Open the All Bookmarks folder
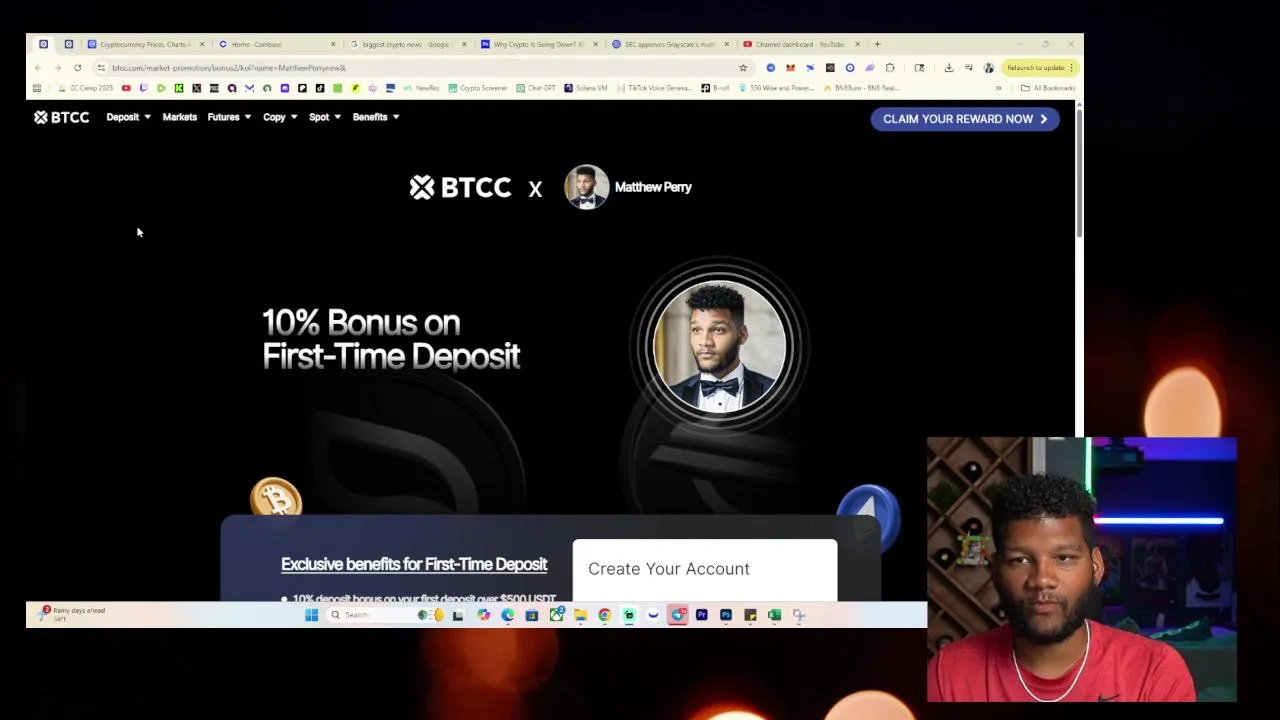Screen dimensions: 1280x720 1047,88
